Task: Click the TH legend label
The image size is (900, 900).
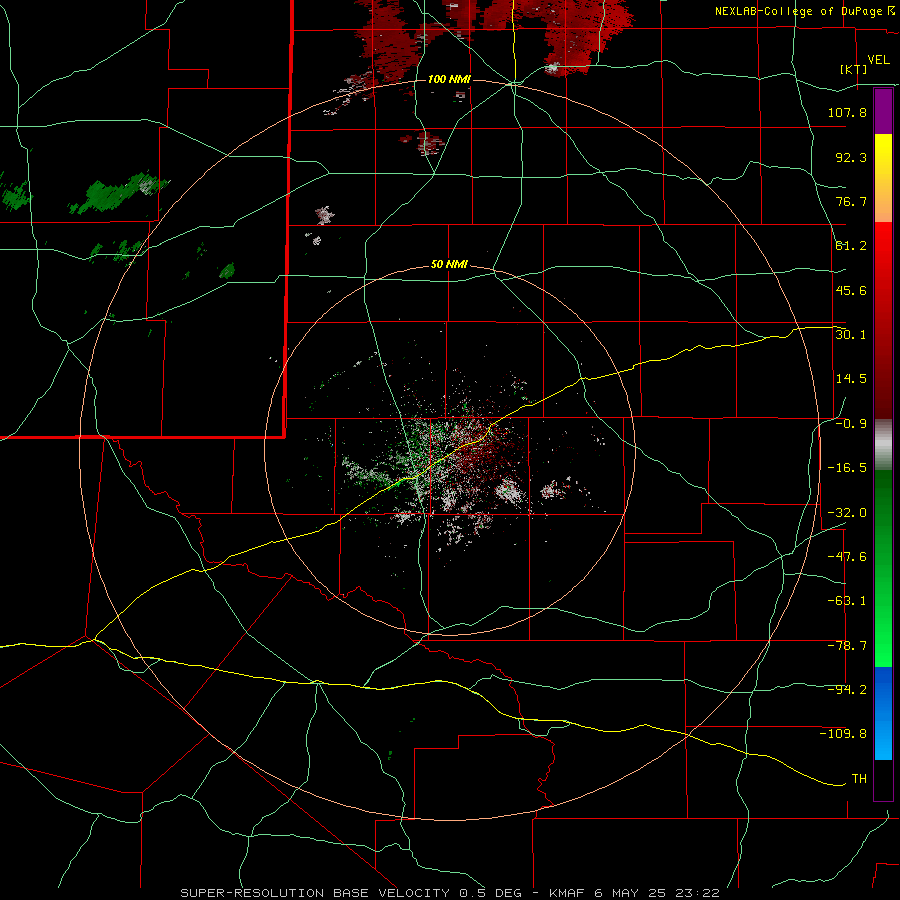Action: pos(859,779)
